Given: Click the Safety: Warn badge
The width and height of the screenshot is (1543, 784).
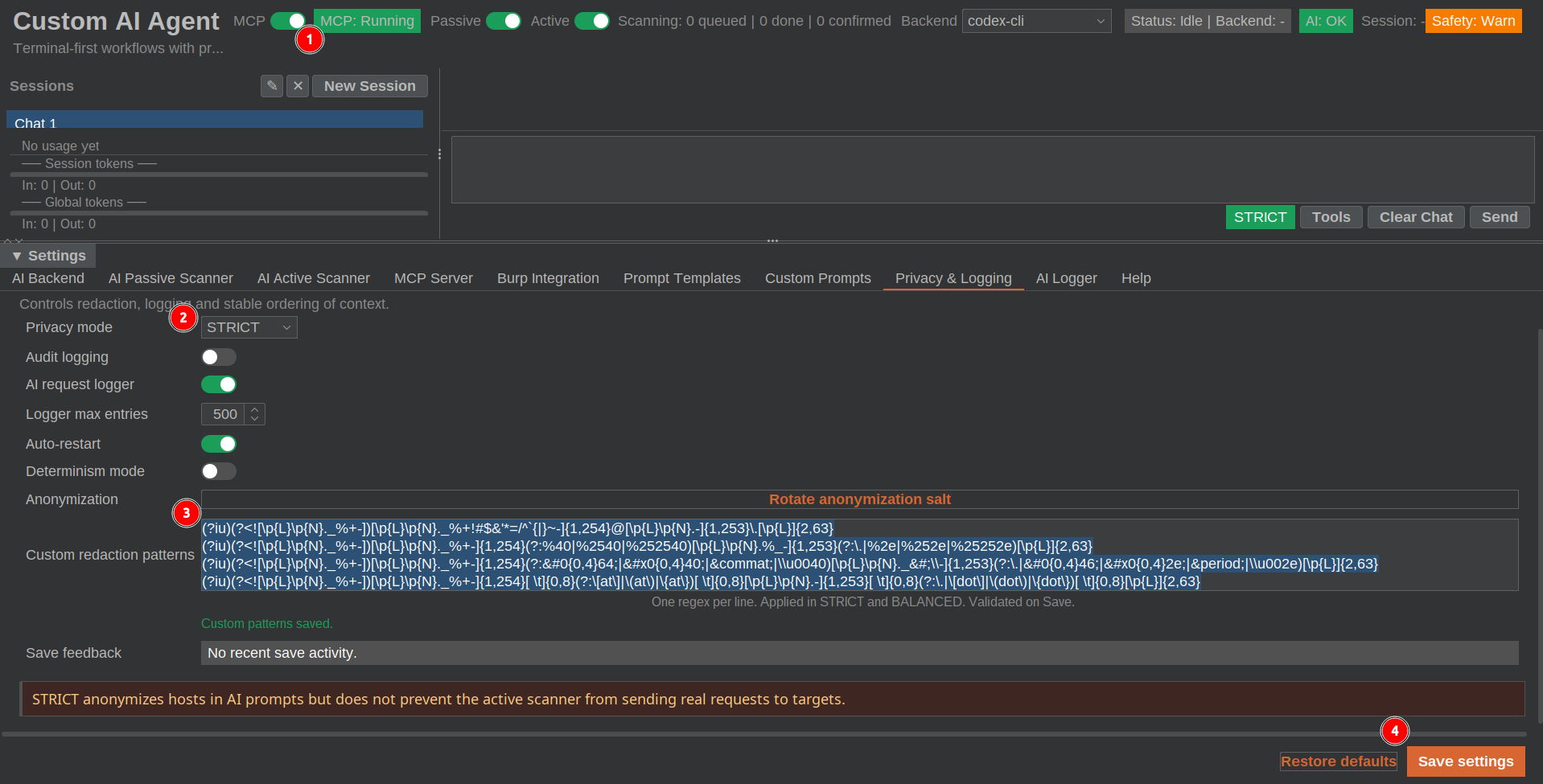Looking at the screenshot, I should point(1473,21).
